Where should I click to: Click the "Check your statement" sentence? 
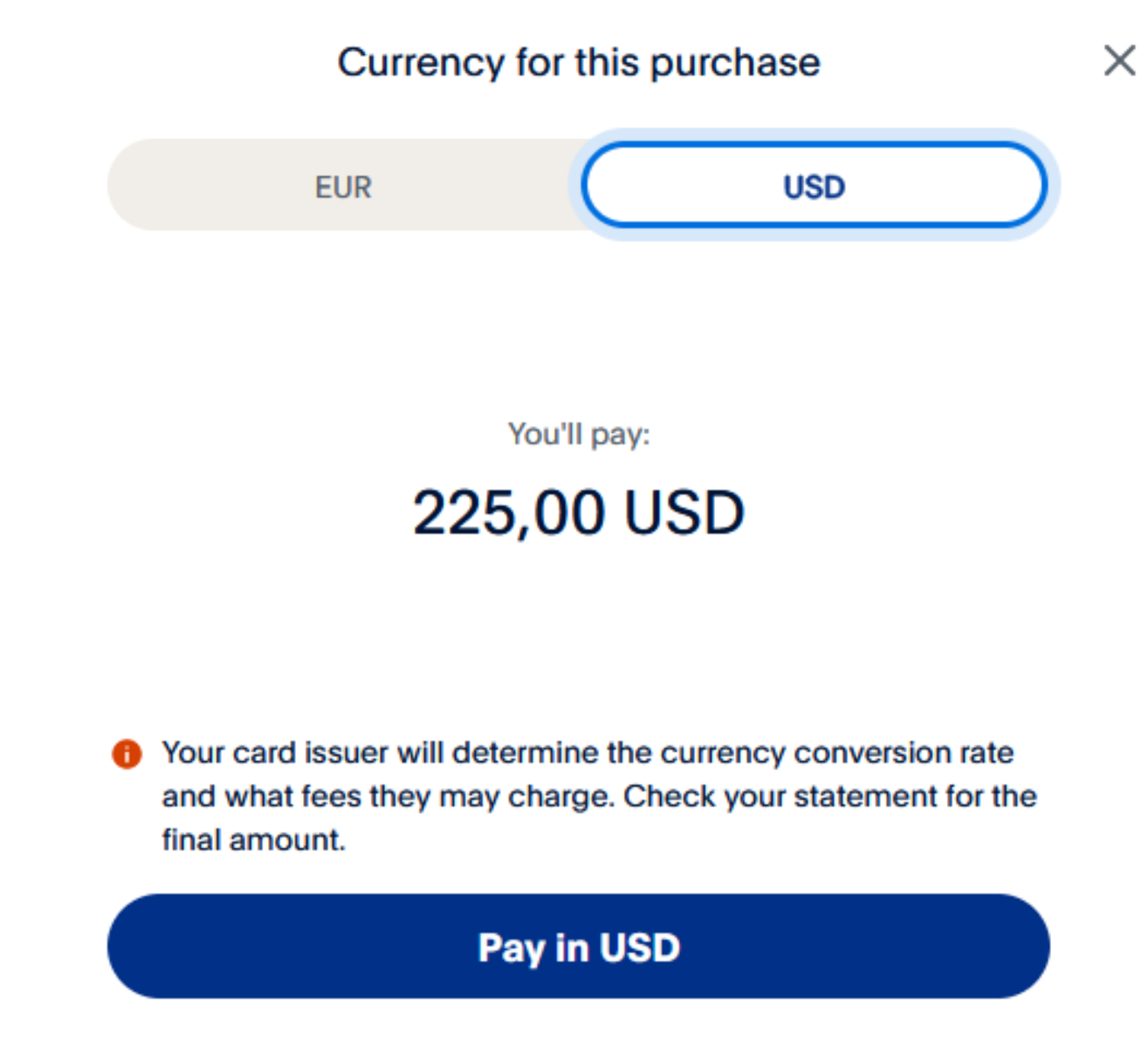(x=829, y=796)
